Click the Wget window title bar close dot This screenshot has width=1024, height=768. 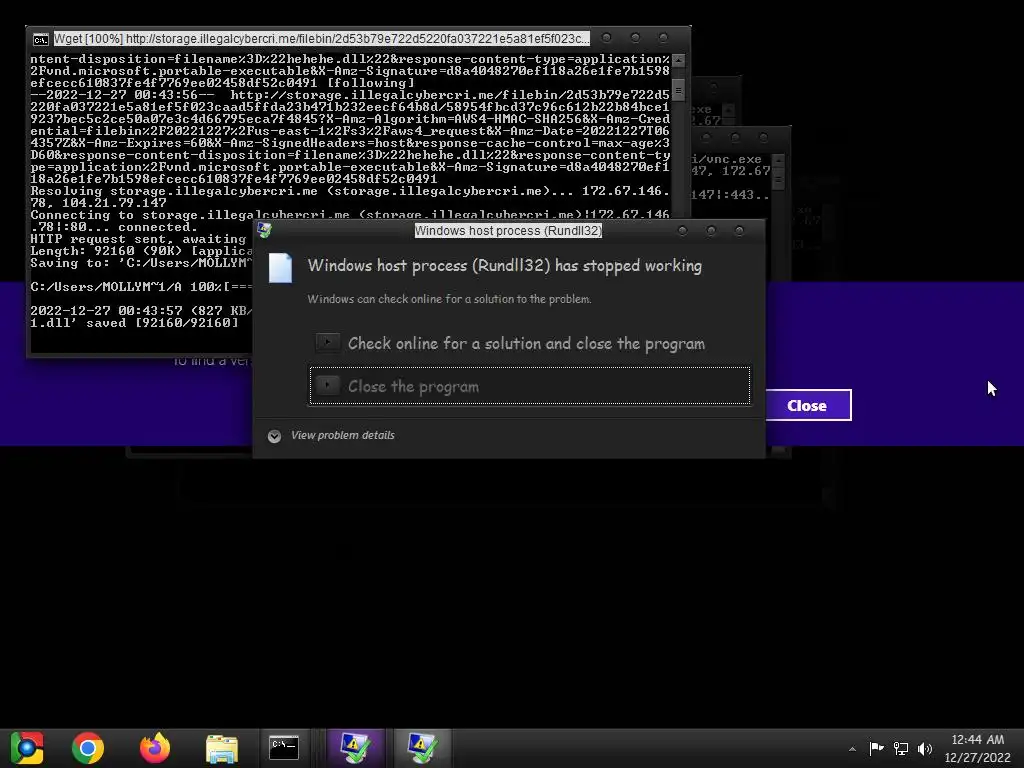pos(664,38)
